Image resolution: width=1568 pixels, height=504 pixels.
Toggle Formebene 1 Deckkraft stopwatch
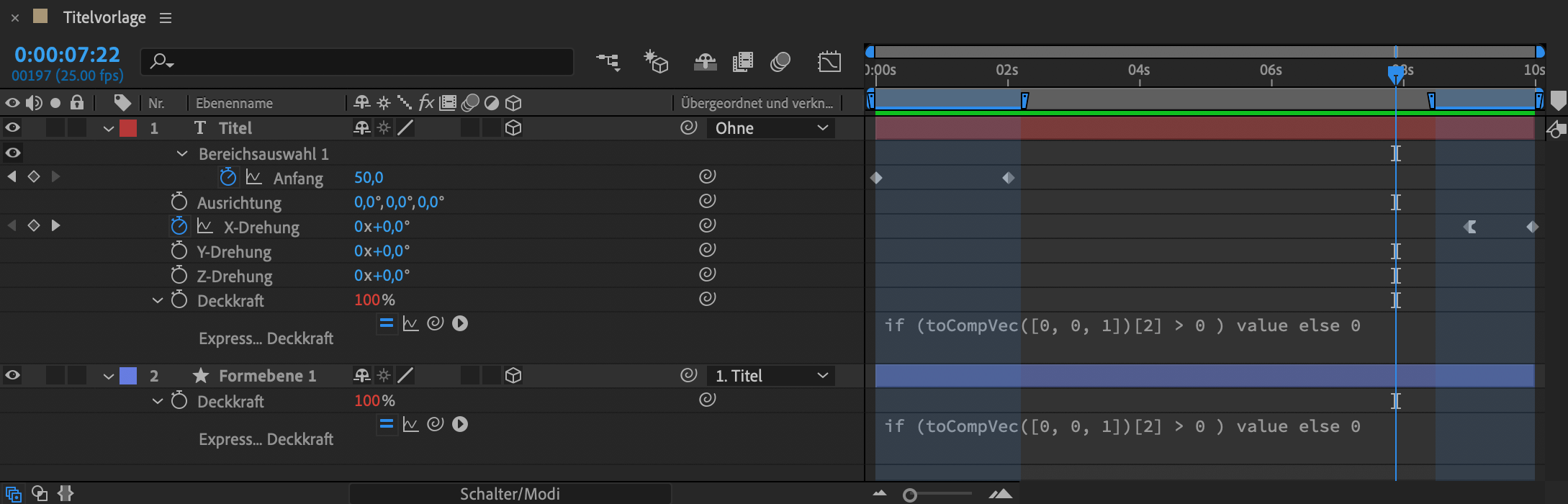[x=179, y=400]
